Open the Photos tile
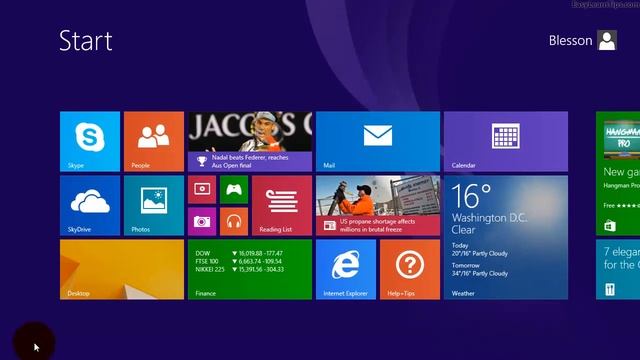Screen dimensions: 640x360 154,205
